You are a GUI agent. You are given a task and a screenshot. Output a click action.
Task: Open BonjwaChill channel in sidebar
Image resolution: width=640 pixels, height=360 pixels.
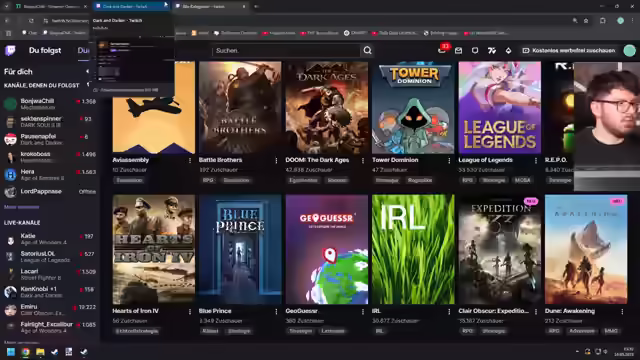click(x=50, y=104)
